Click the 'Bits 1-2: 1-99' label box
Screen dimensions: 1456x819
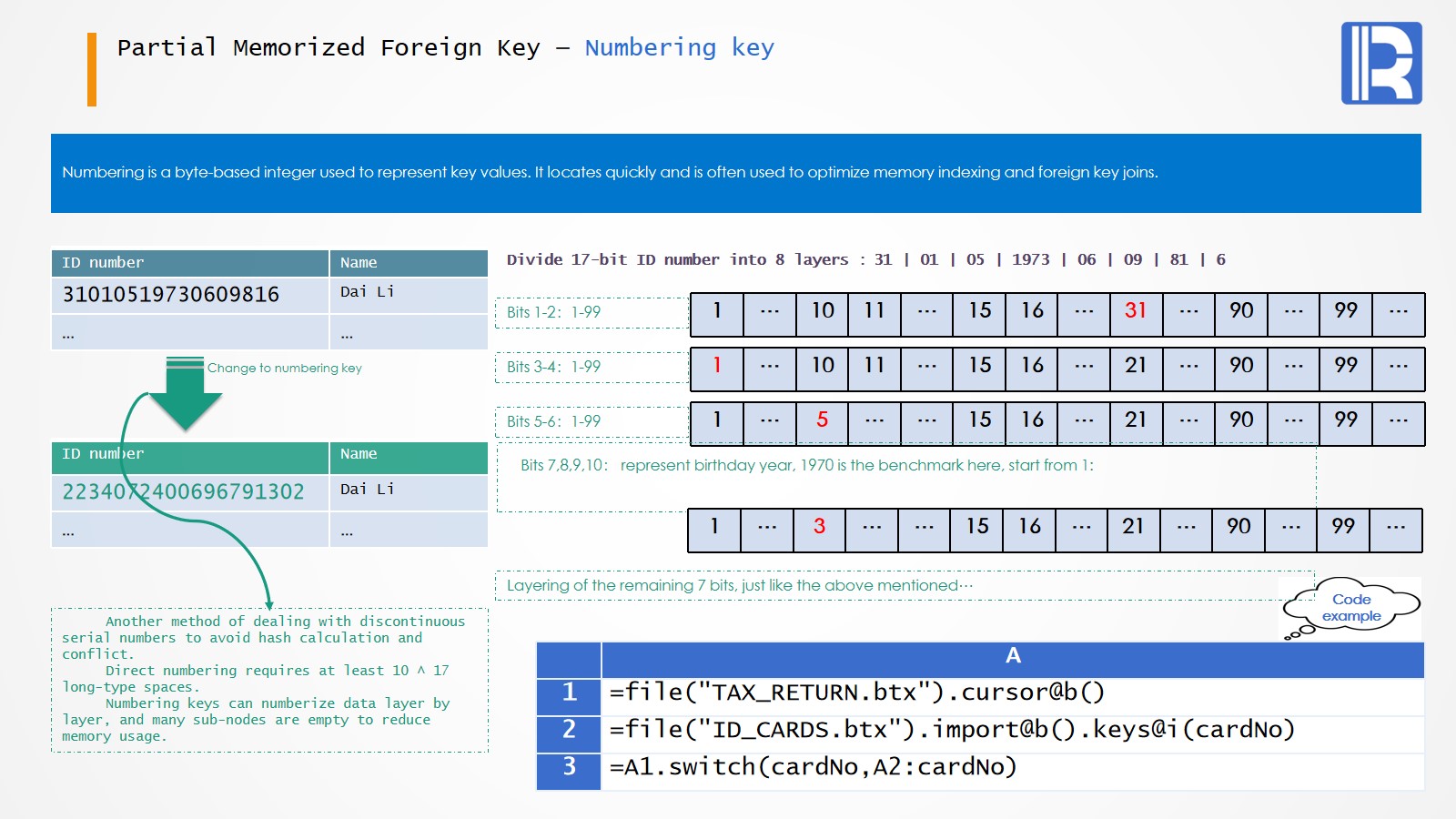pos(591,312)
